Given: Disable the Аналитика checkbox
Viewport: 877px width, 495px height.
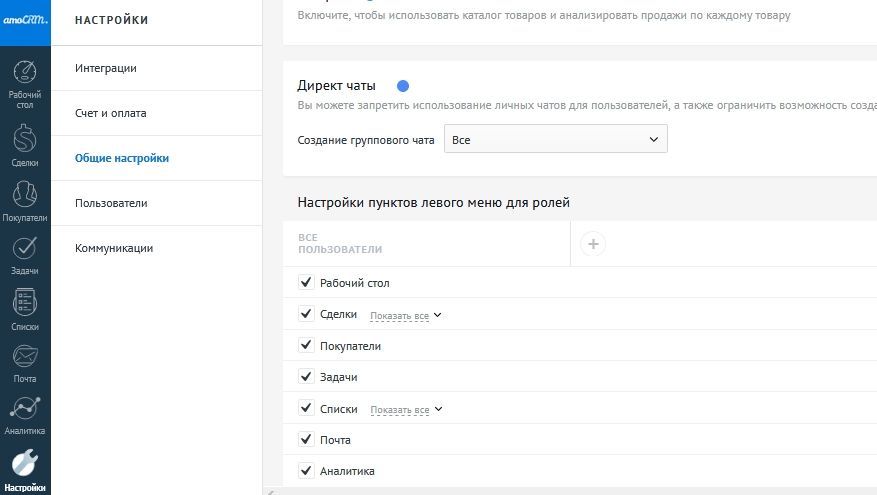Looking at the screenshot, I should 306,471.
